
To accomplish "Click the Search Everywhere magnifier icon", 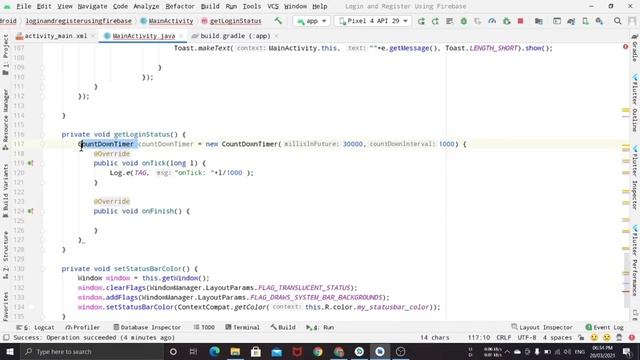I will coord(618,21).
